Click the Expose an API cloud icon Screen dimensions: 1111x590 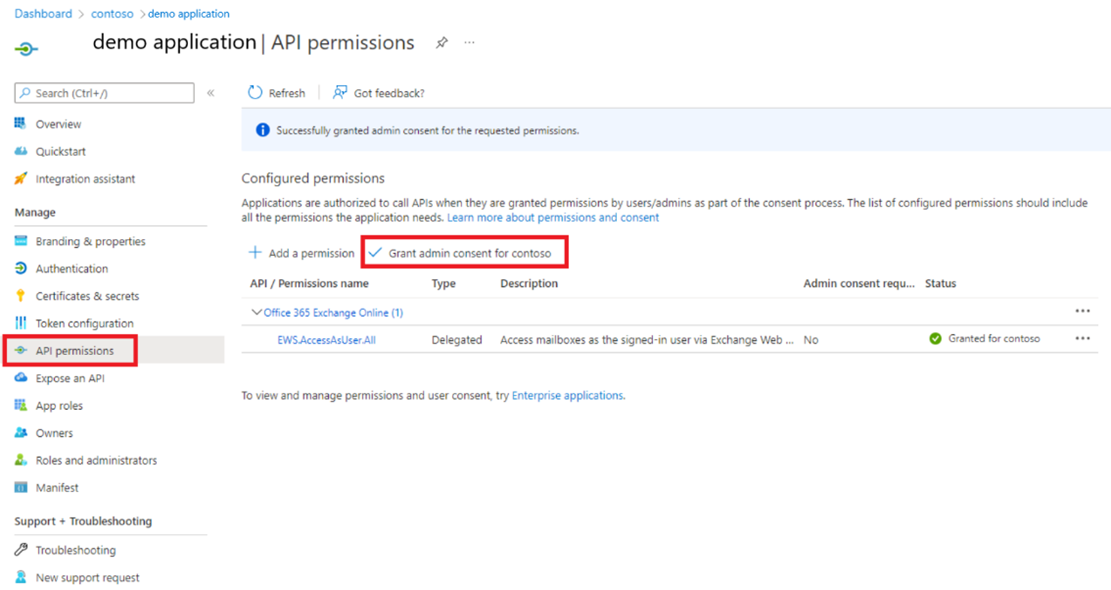click(x=21, y=378)
